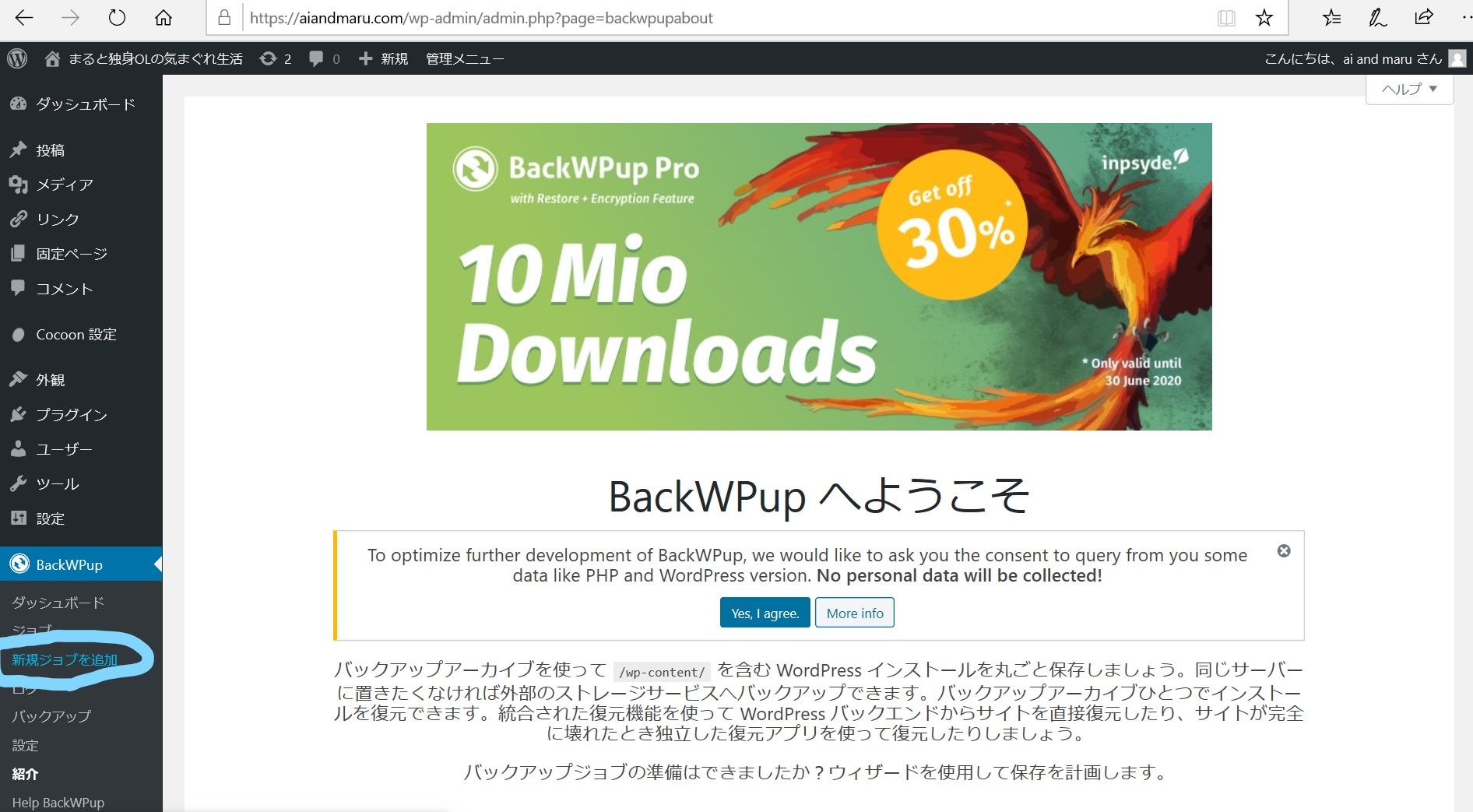Click the More info button
The height and width of the screenshot is (812, 1473).
coord(855,613)
